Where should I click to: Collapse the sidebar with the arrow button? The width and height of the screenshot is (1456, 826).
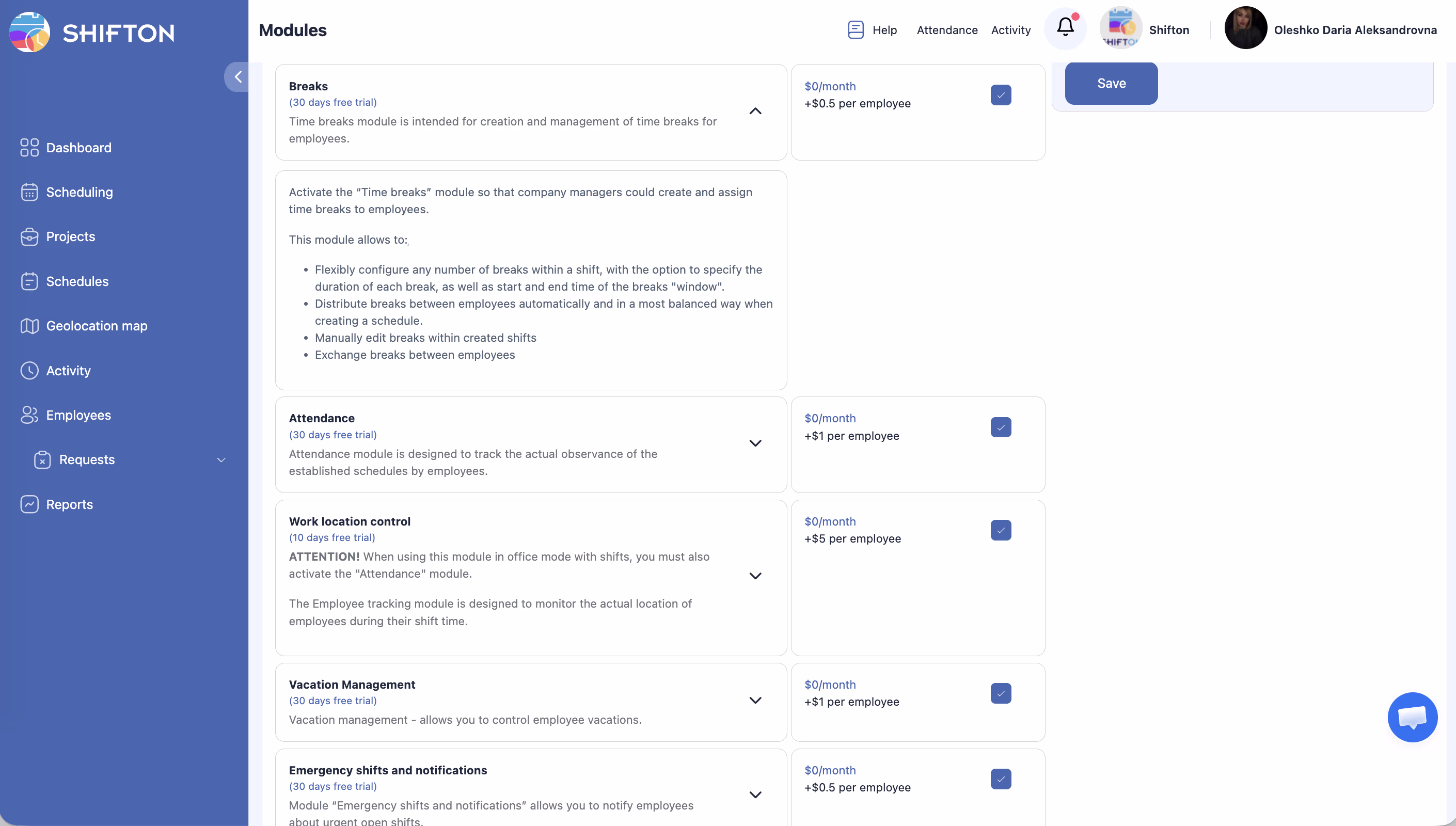tap(238, 76)
